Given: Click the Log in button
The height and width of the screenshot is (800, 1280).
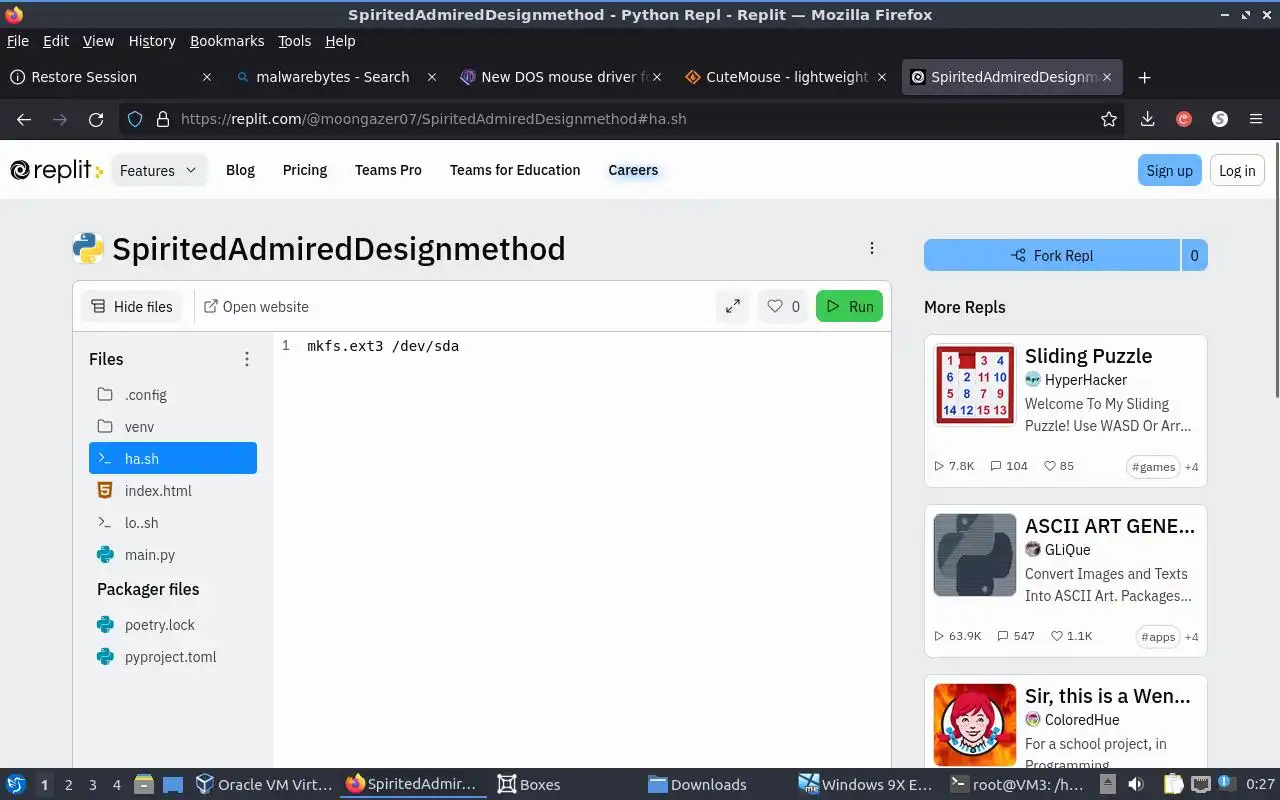Looking at the screenshot, I should 1237,170.
